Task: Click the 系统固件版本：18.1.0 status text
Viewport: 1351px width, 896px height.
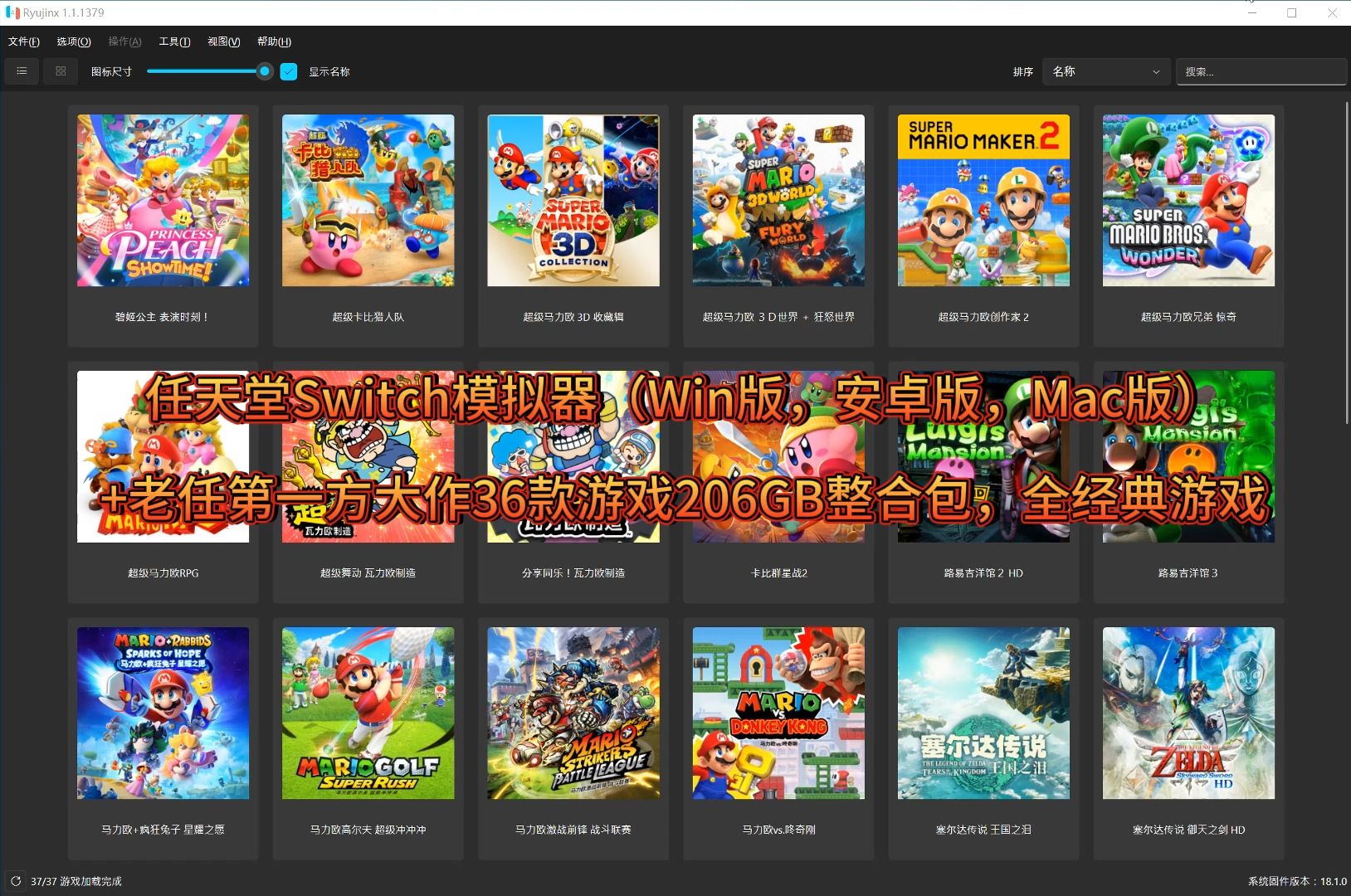Action: tap(1297, 881)
